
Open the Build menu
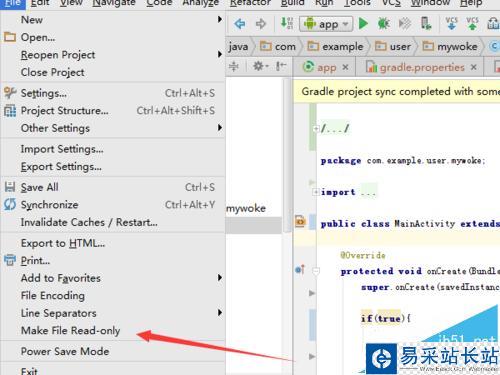(x=292, y=3)
